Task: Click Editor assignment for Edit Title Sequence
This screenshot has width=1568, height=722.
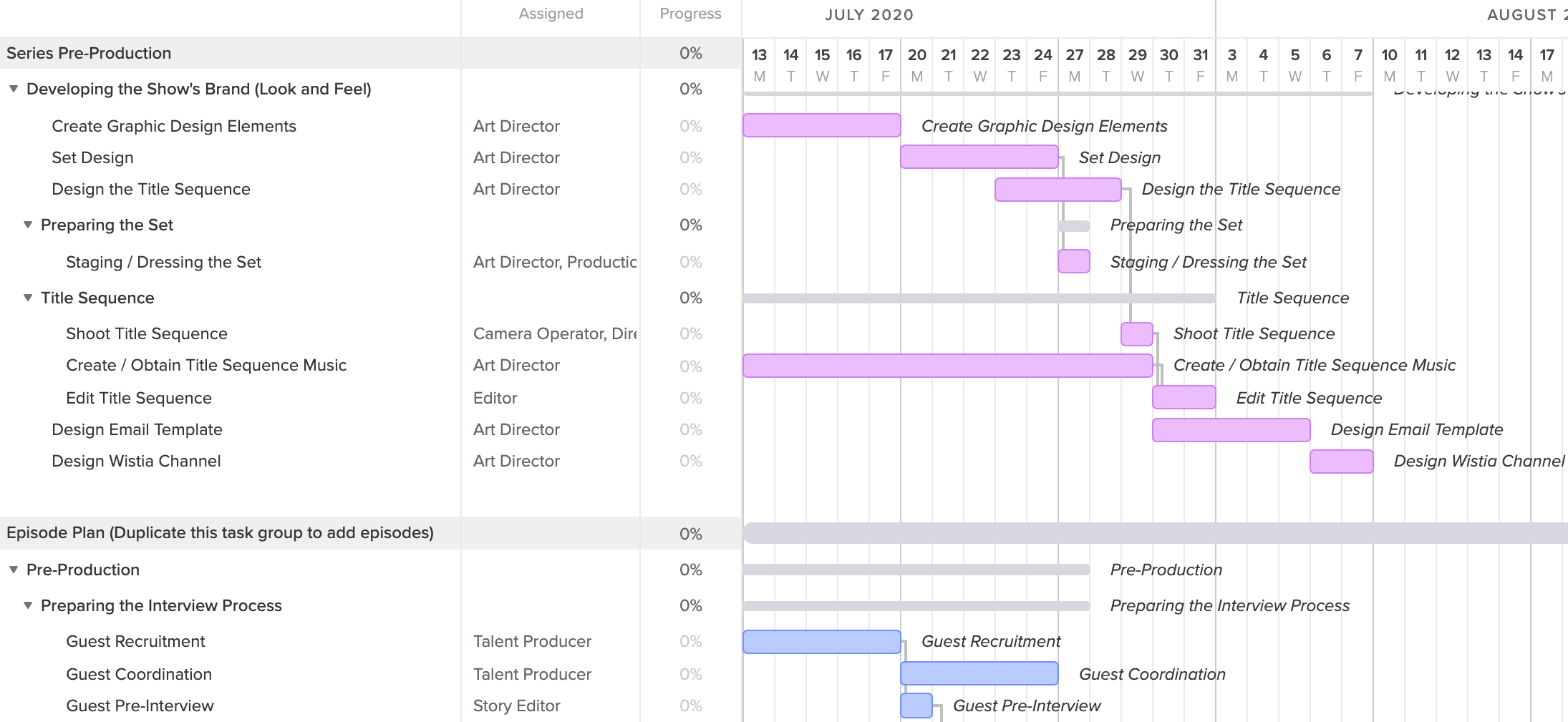Action: [x=495, y=398]
